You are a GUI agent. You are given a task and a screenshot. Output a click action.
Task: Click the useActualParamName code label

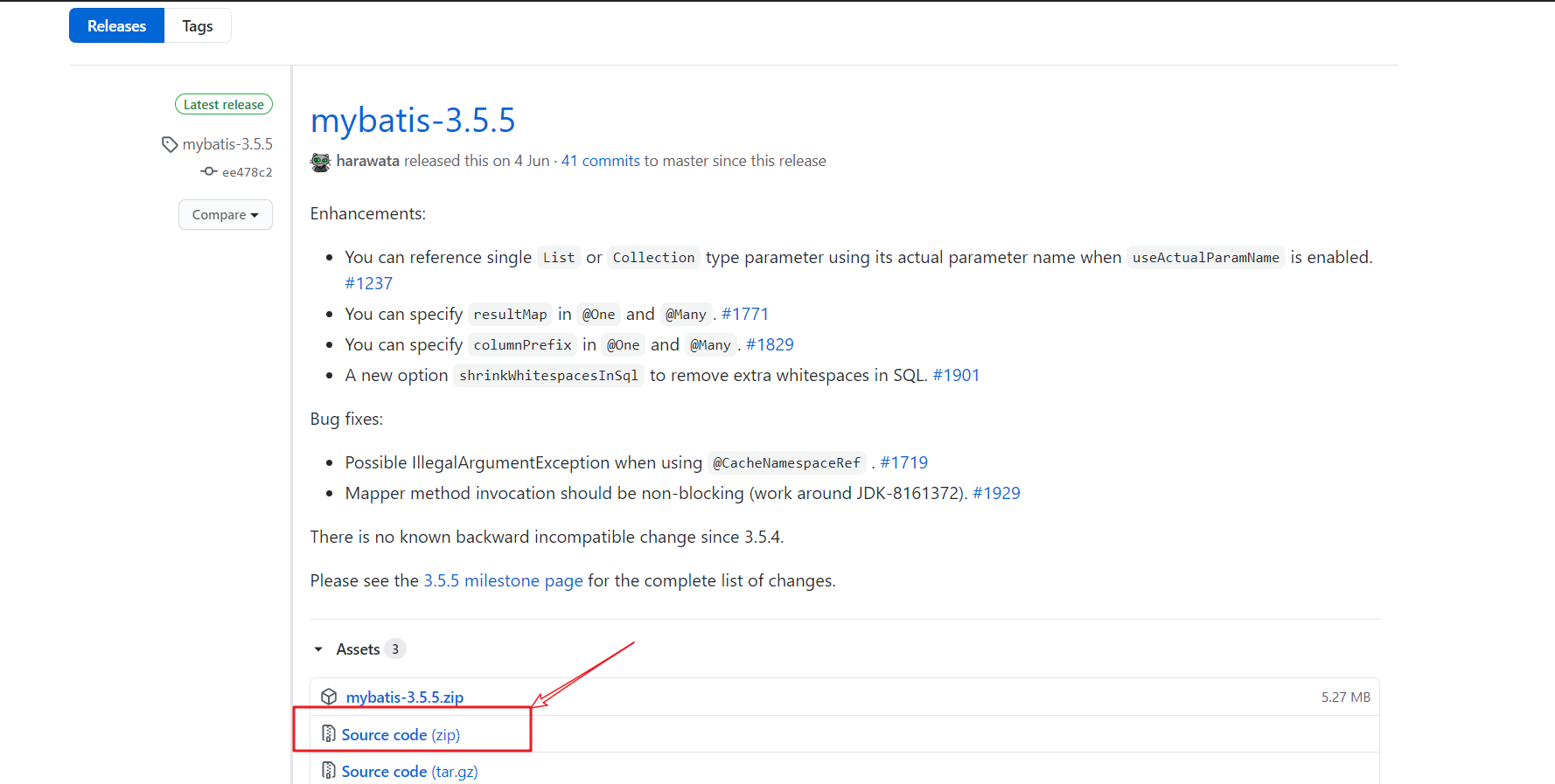click(x=1205, y=257)
